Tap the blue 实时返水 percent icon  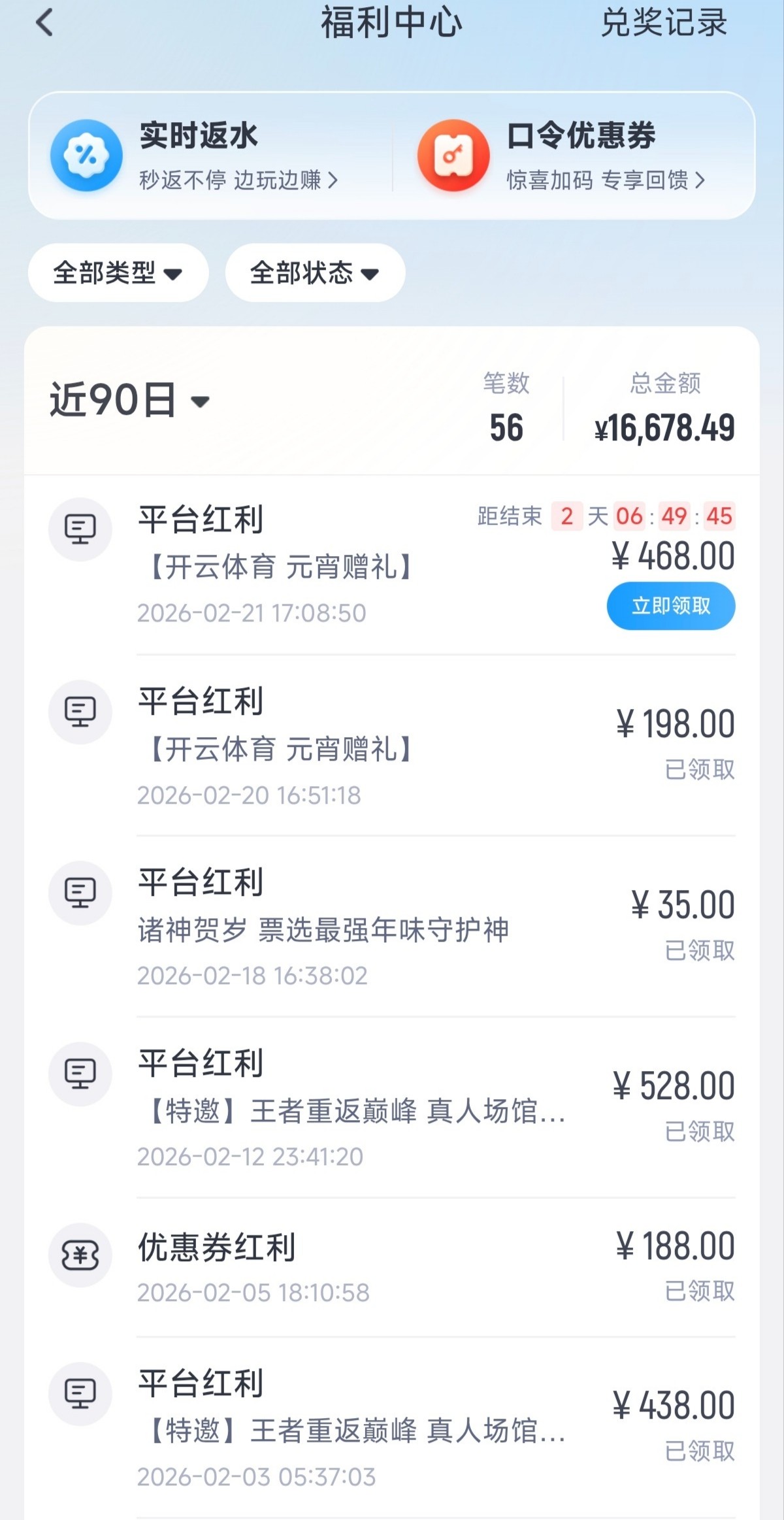tap(86, 156)
